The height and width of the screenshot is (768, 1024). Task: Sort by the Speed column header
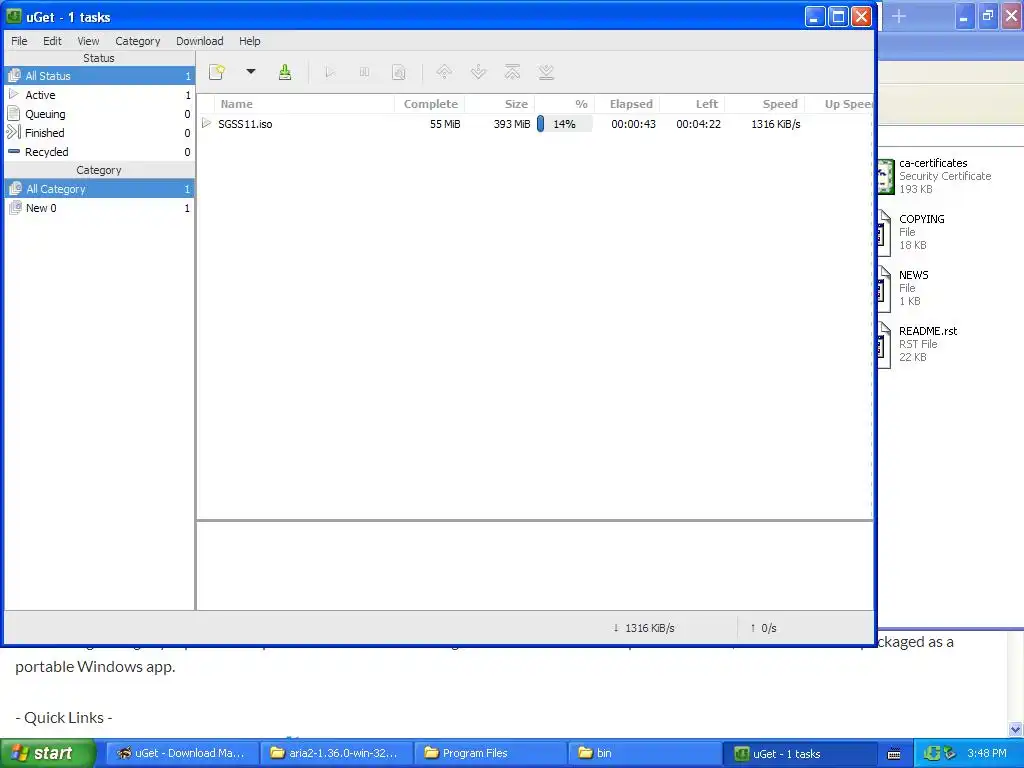[765, 104]
